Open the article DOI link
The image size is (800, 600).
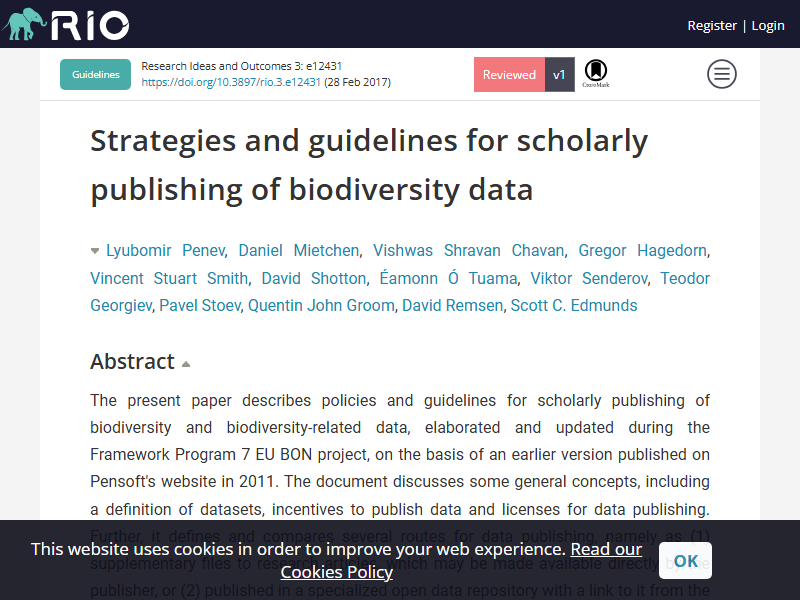[x=231, y=82]
